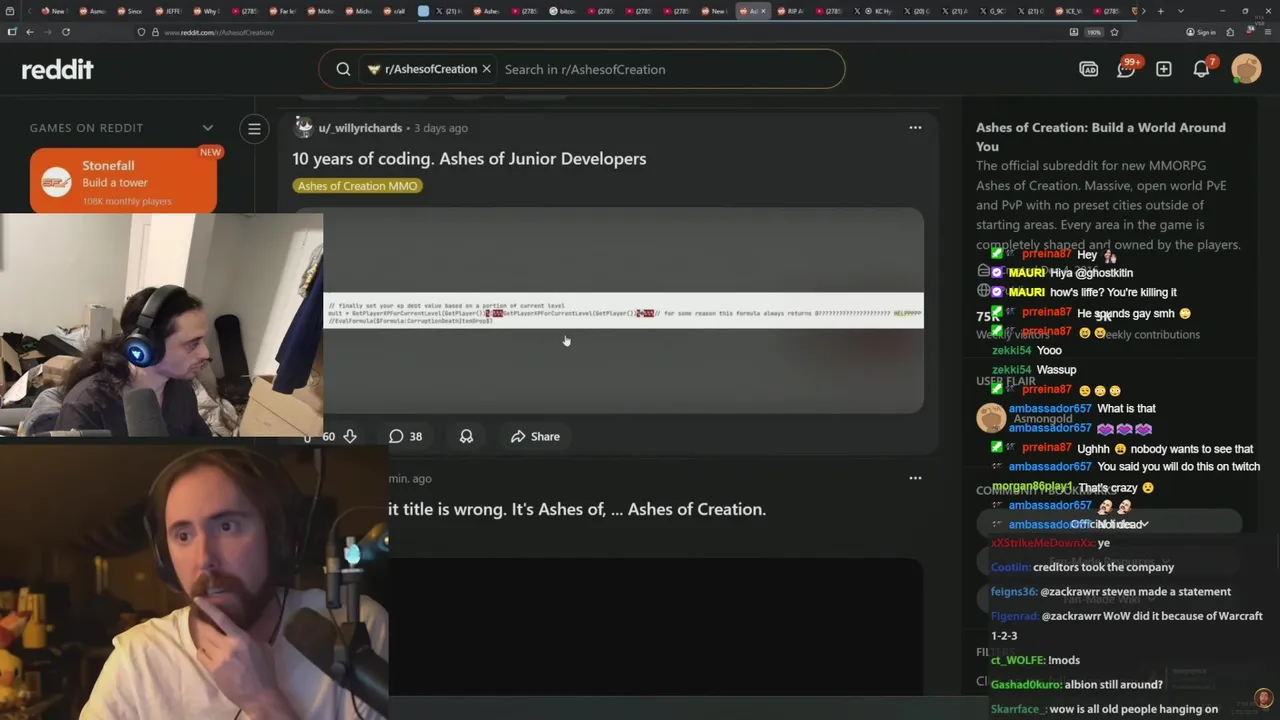Open the Stonefall game card
Image resolution: width=1280 pixels, height=720 pixels.
point(123,181)
